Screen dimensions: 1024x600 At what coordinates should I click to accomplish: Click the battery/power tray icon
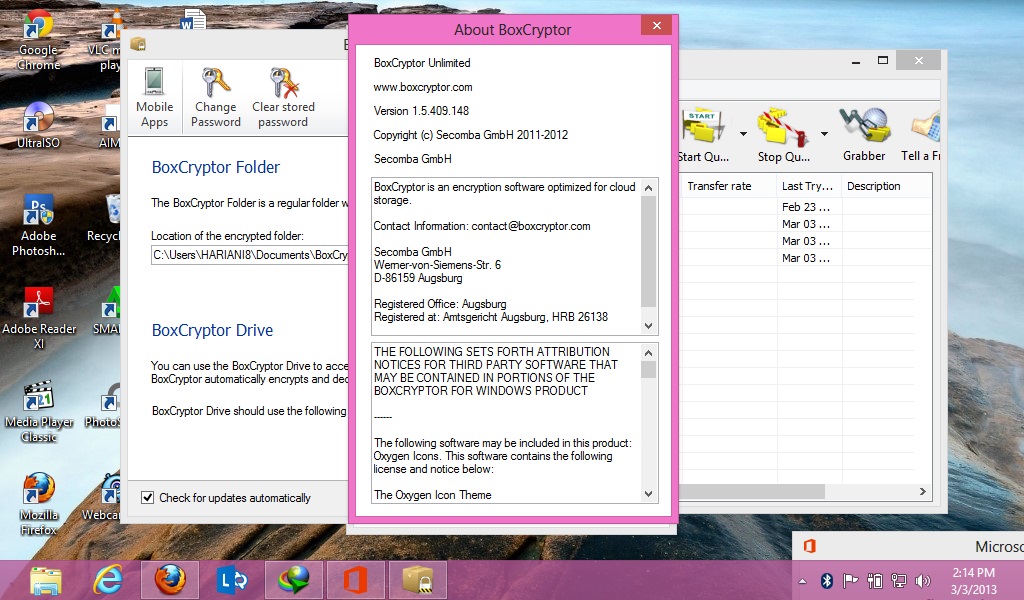click(874, 581)
